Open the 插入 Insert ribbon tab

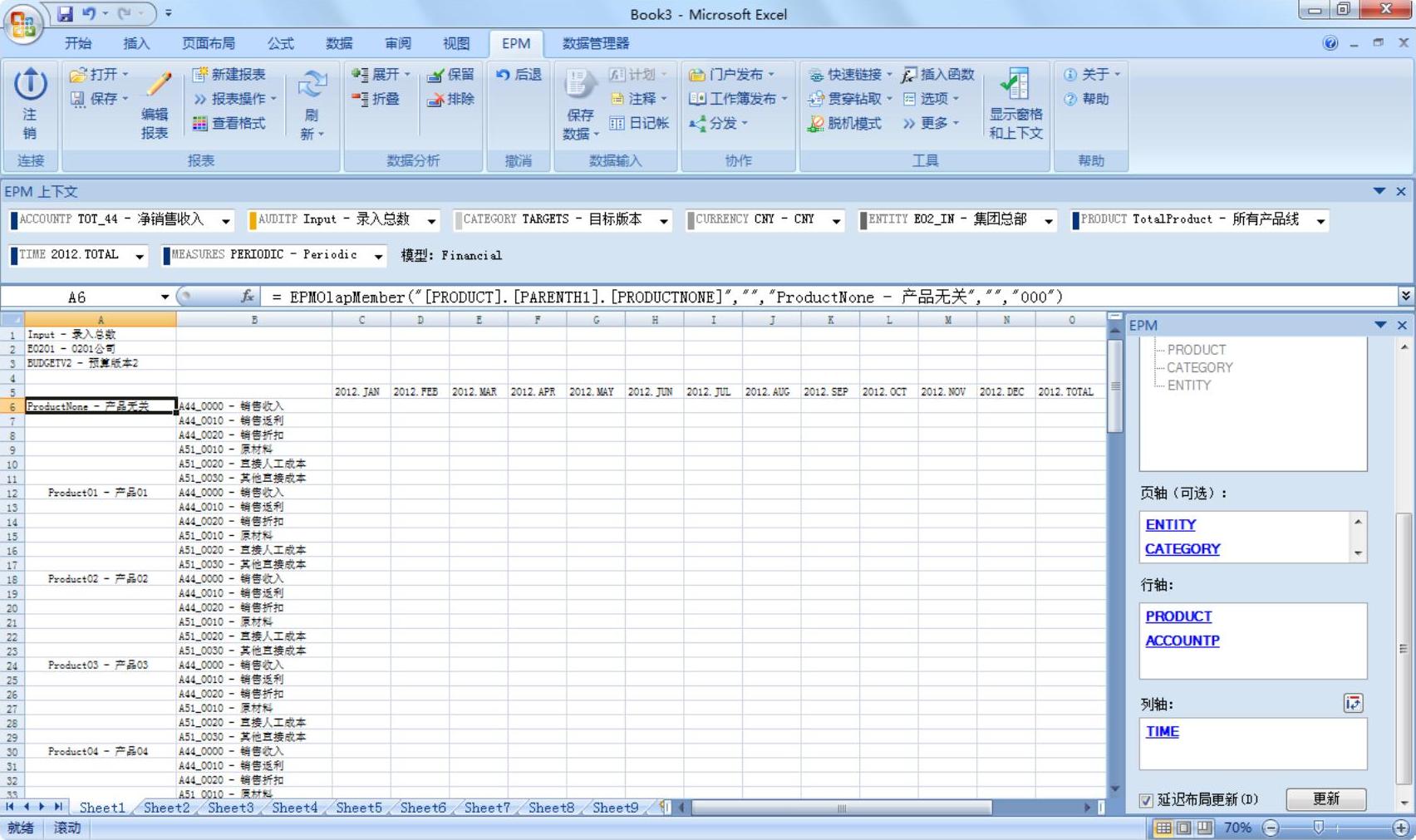[136, 43]
